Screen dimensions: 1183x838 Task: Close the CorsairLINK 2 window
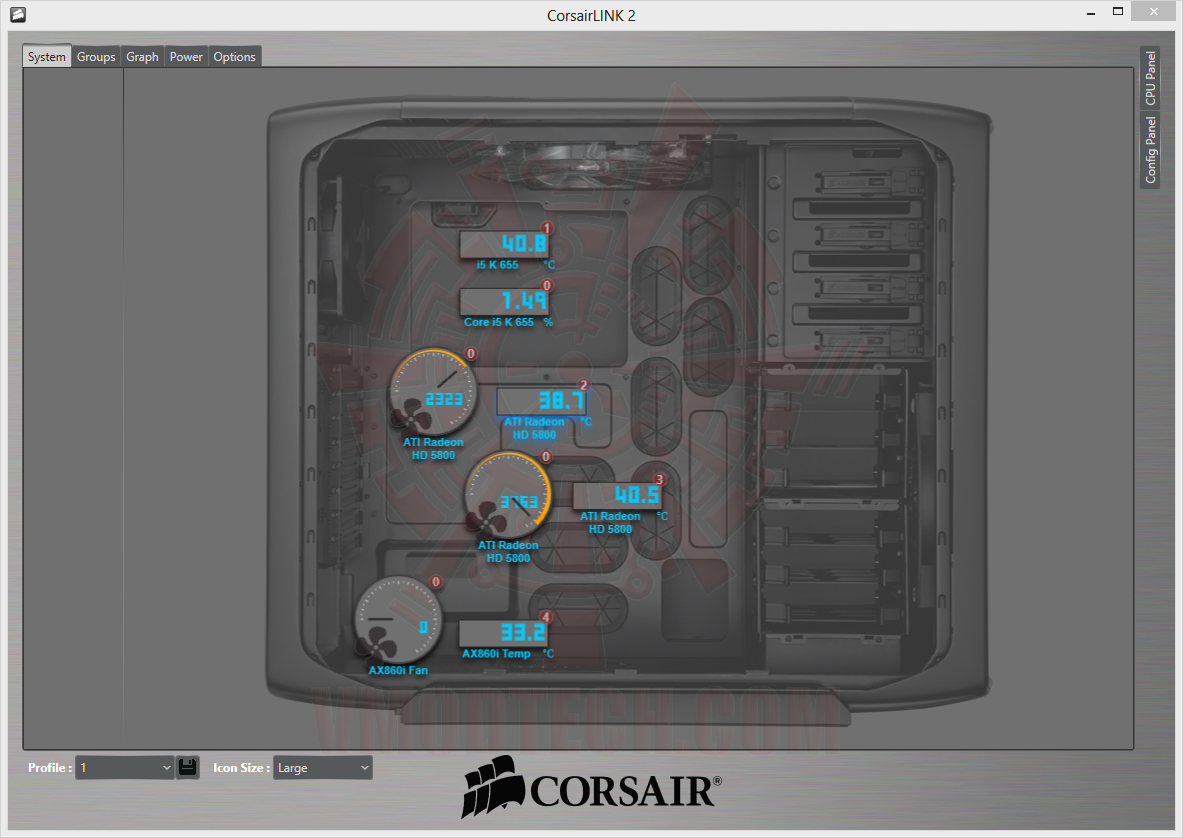[x=1154, y=11]
